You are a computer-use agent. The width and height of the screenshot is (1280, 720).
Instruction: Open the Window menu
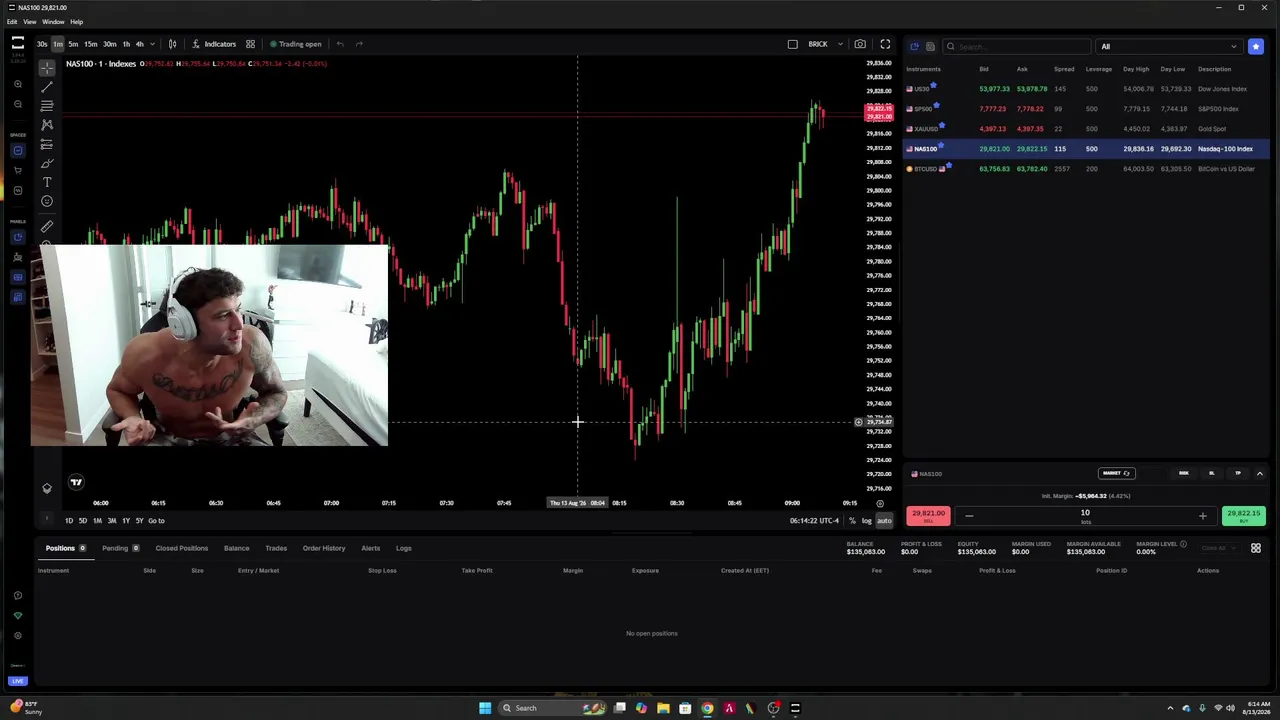tap(53, 21)
